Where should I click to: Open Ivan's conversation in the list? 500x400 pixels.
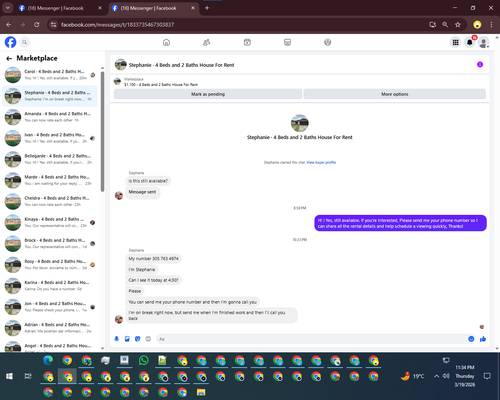50,138
